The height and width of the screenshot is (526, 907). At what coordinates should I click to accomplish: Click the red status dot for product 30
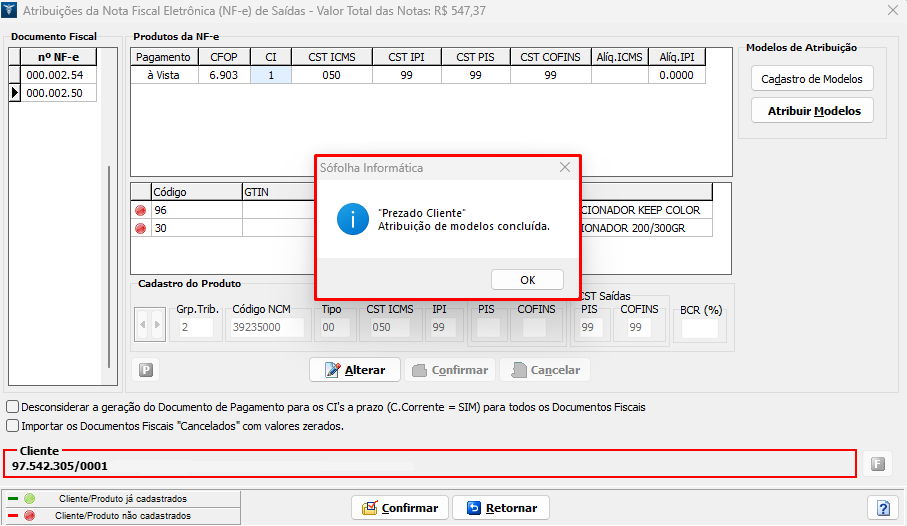140,228
